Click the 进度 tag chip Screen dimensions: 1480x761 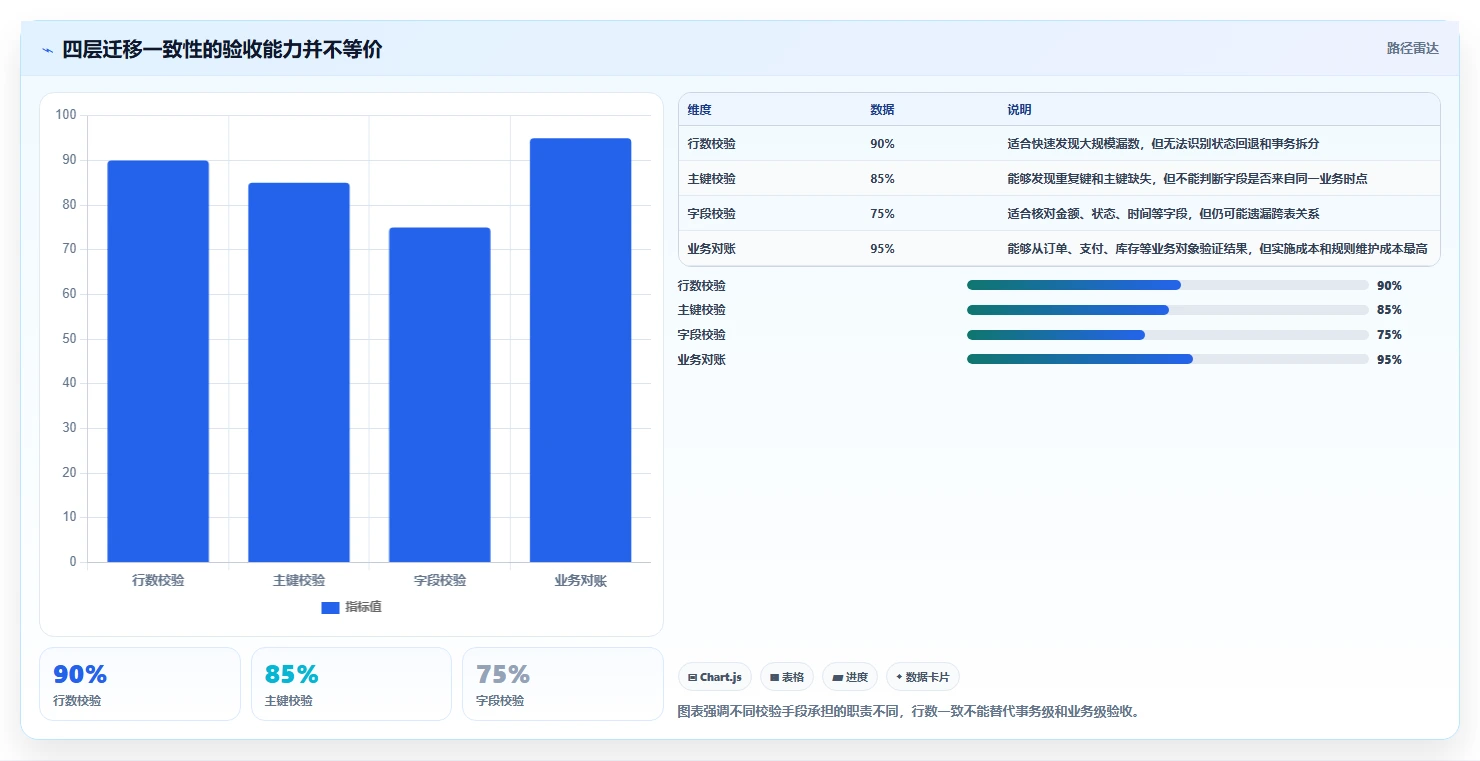(x=850, y=677)
